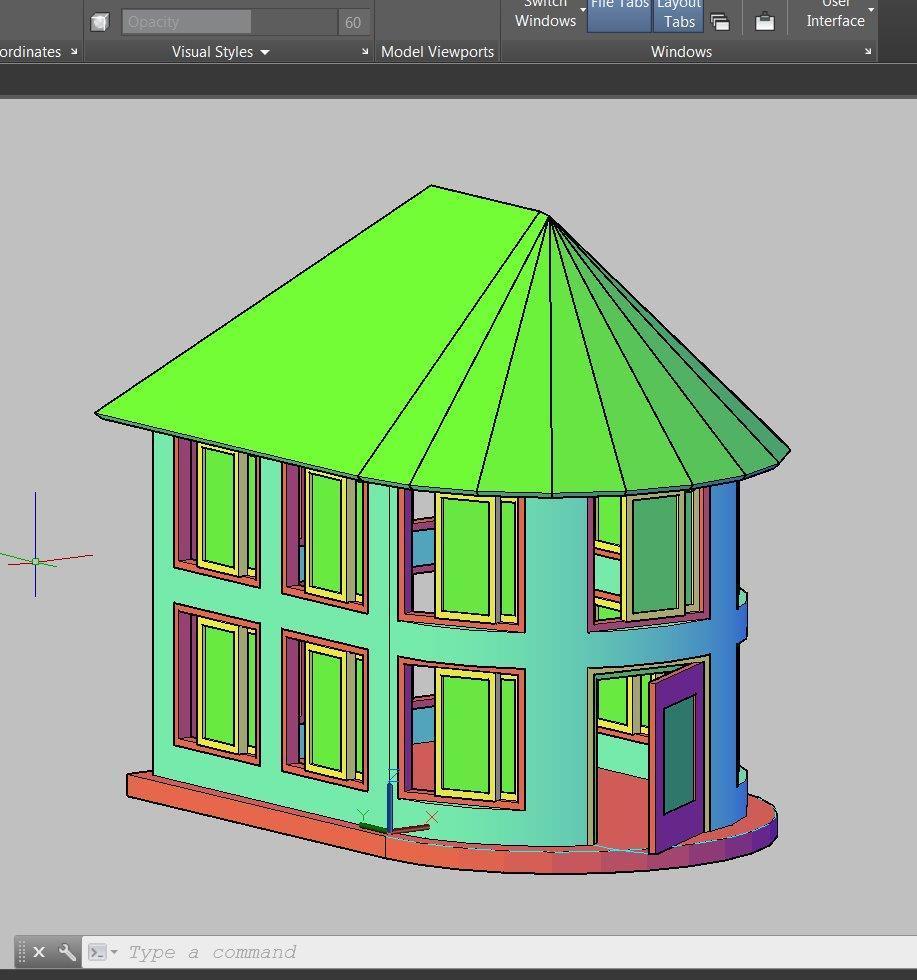
Task: Click the Customize wrench on the command line
Action: pos(65,952)
